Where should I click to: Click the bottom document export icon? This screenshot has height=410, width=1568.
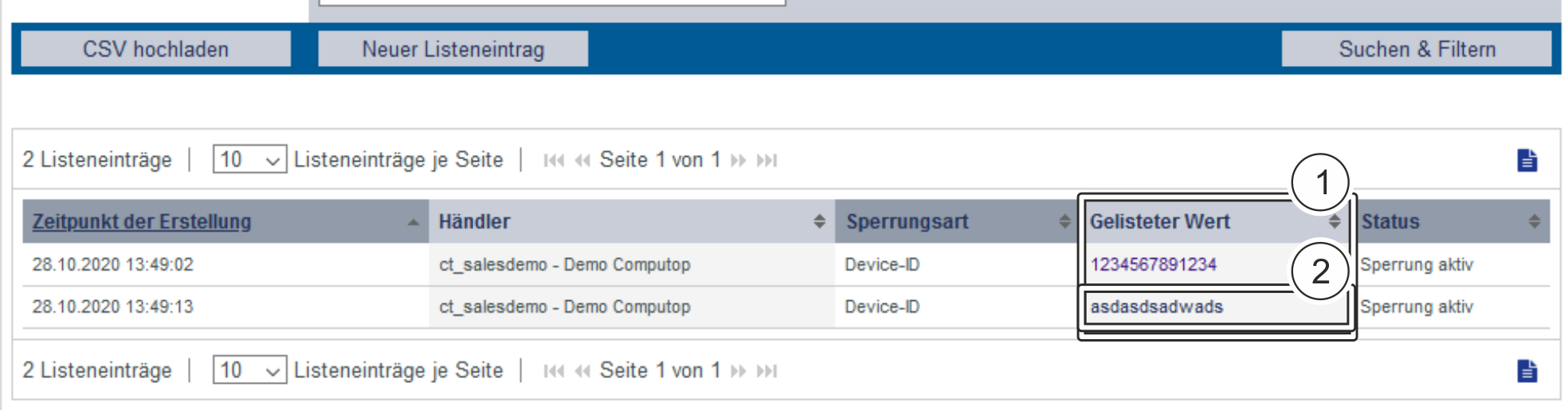[x=1527, y=371]
